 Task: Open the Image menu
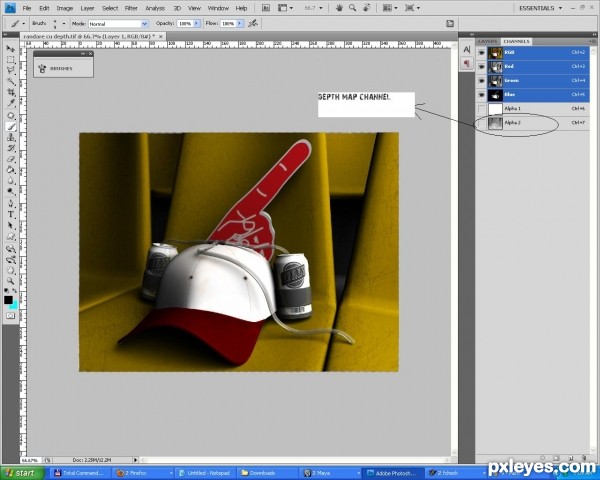[65, 8]
